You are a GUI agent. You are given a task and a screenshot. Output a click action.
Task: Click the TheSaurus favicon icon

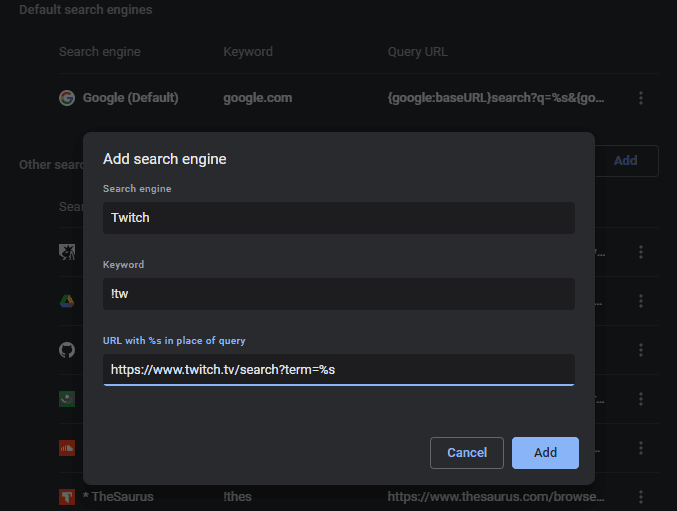(67, 497)
